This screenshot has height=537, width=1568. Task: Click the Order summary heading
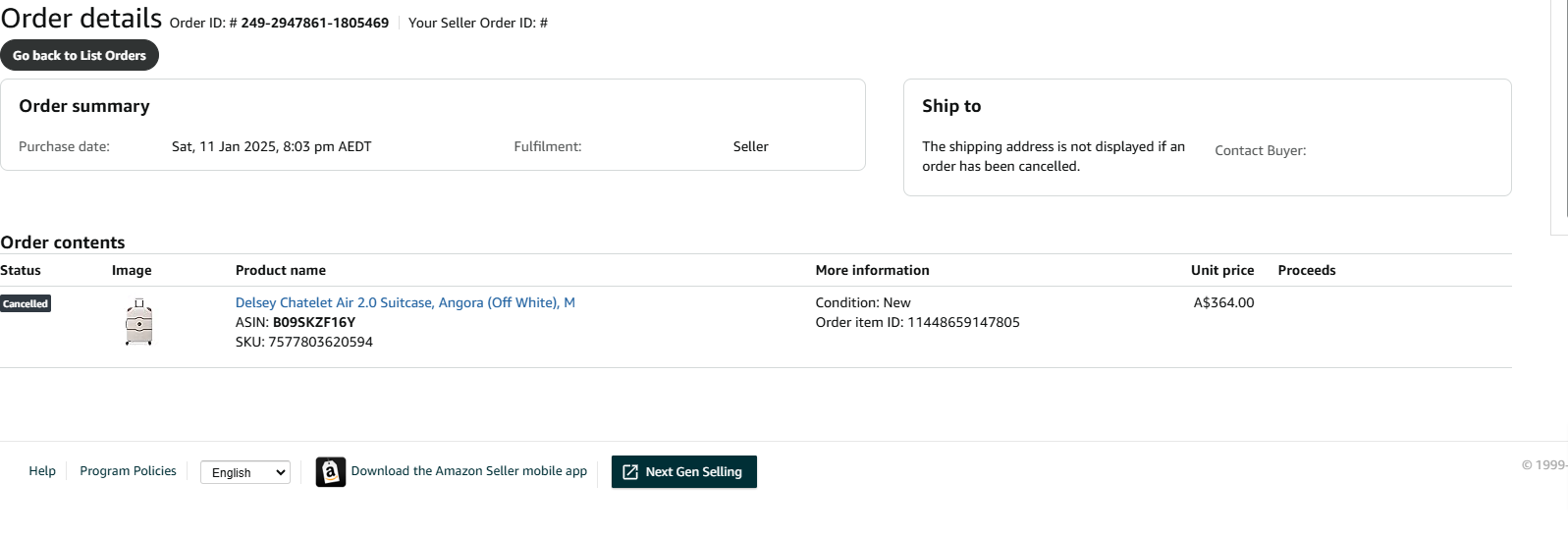(x=84, y=106)
